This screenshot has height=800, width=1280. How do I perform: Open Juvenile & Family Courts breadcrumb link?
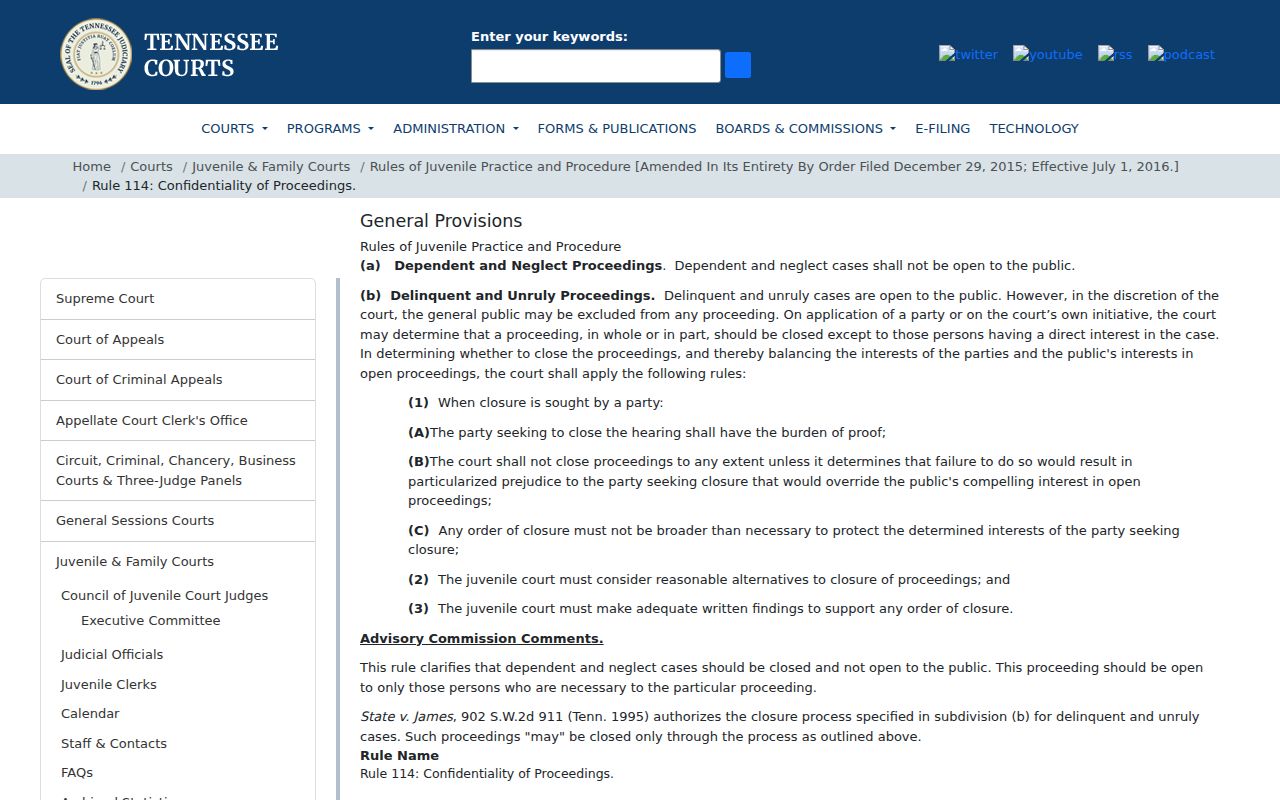[271, 166]
